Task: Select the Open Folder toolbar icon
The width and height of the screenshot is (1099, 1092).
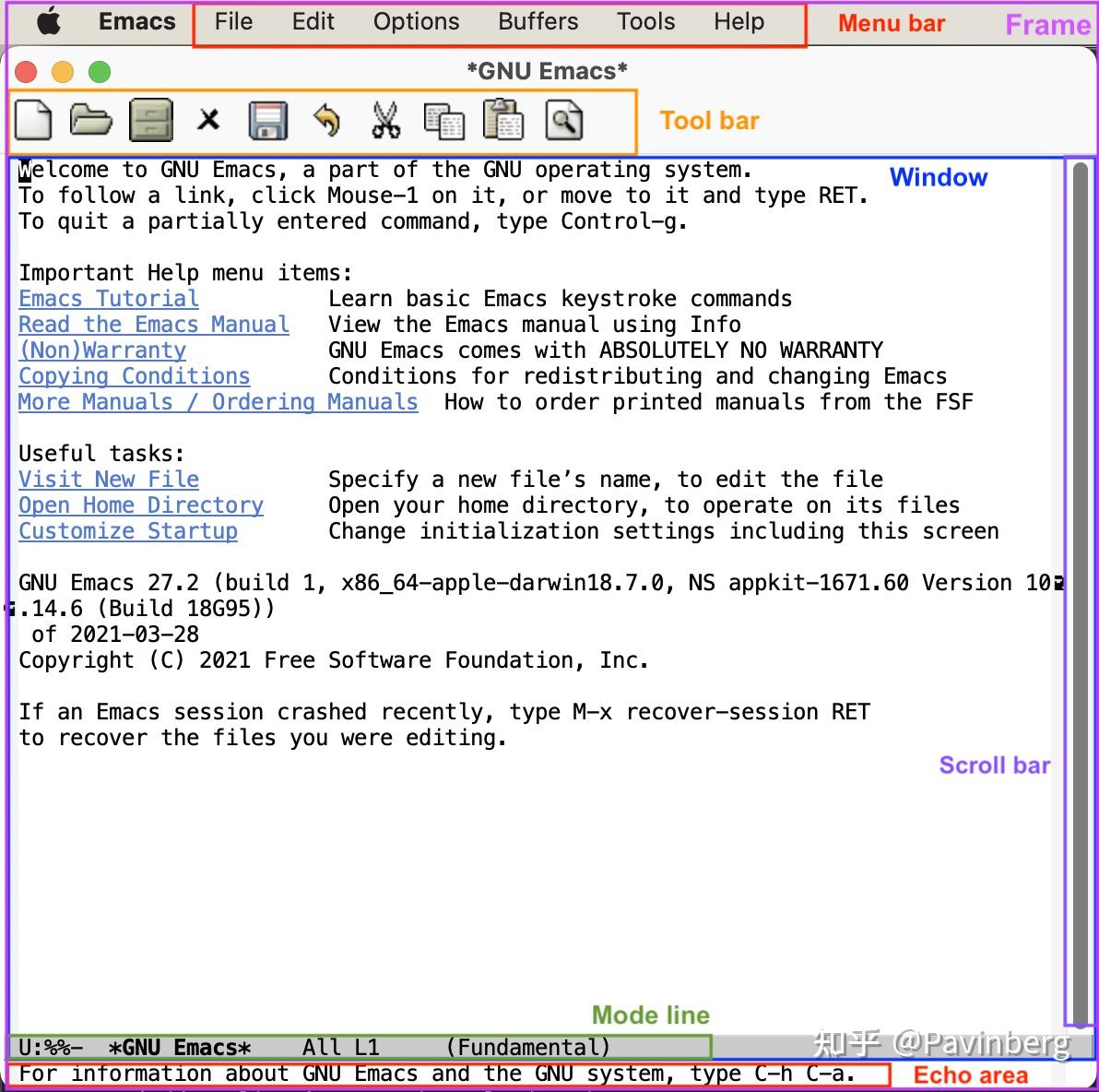Action: coord(90,120)
